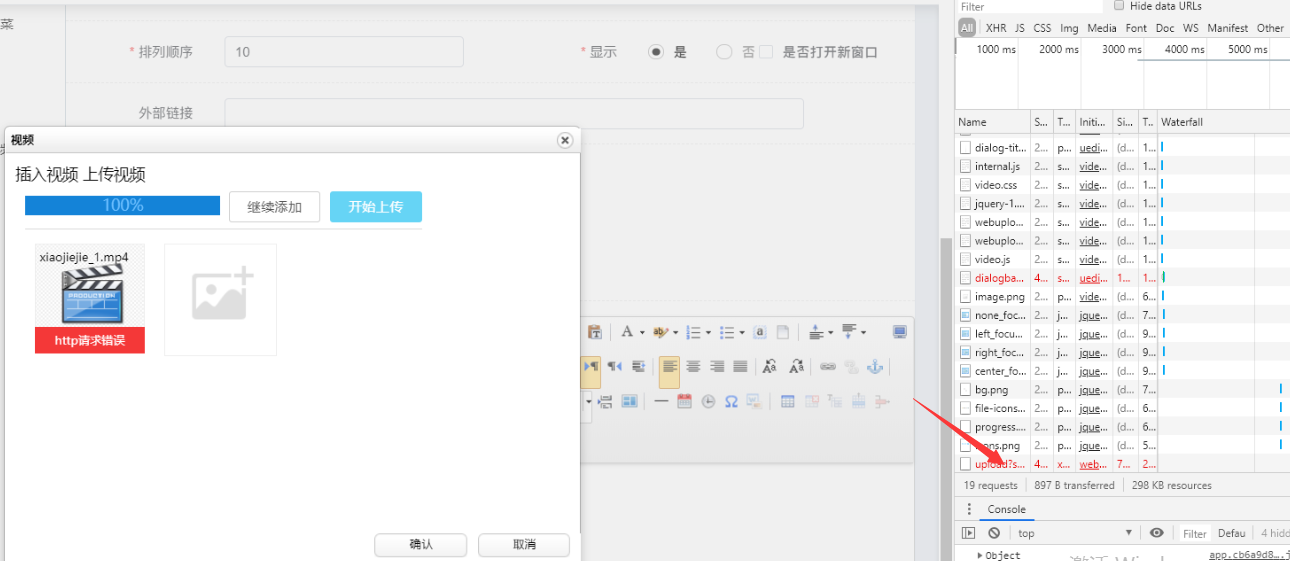Check the Hide data URLs checkbox

(x=1119, y=6)
